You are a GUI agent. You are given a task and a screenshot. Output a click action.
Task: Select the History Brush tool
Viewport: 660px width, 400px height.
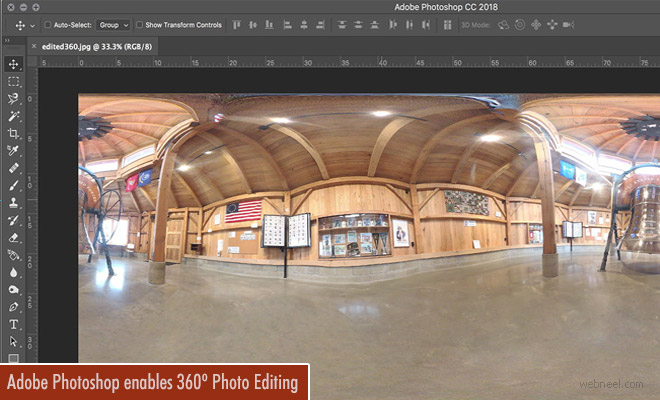point(13,220)
